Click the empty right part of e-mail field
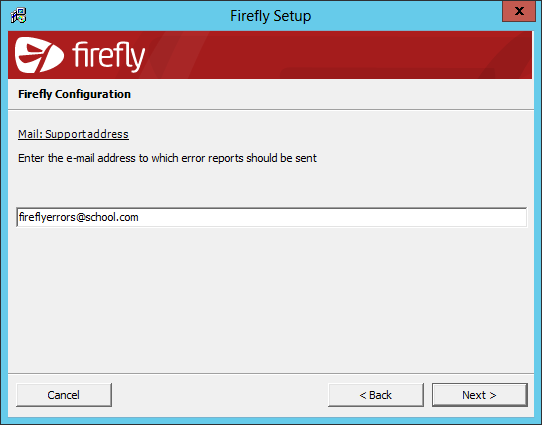 (332, 217)
